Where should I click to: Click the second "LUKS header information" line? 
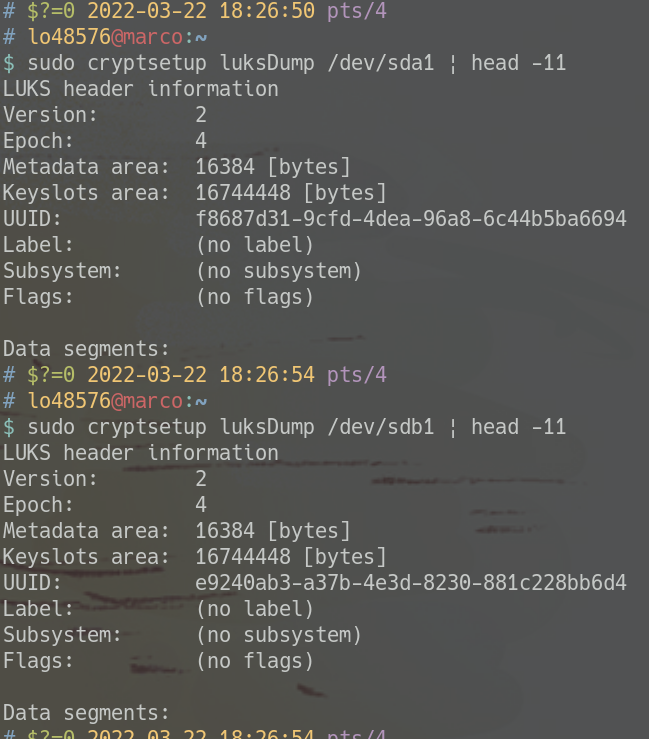(x=141, y=453)
